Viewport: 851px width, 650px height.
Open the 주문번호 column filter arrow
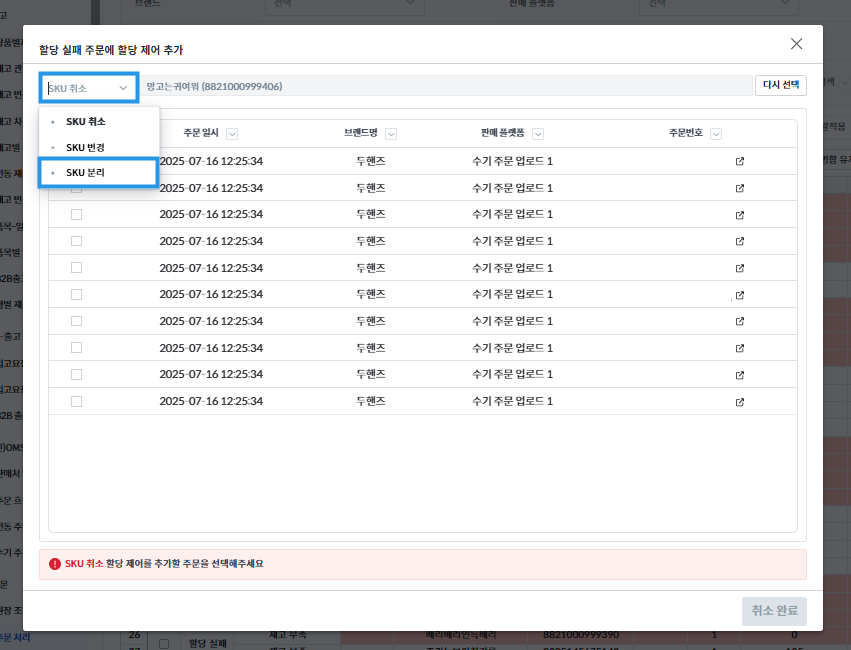tap(716, 134)
